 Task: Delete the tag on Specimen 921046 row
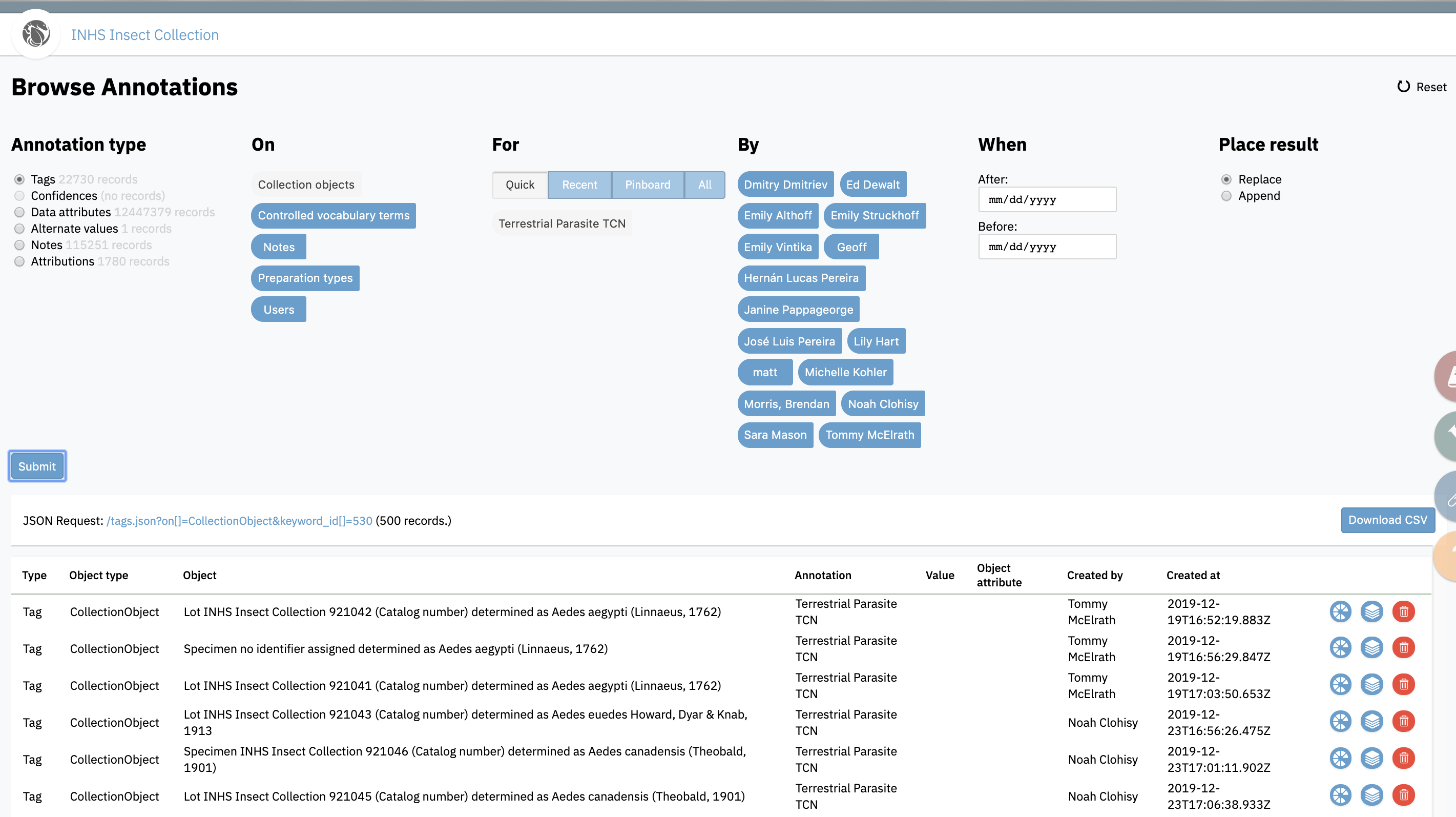pos(1404,758)
